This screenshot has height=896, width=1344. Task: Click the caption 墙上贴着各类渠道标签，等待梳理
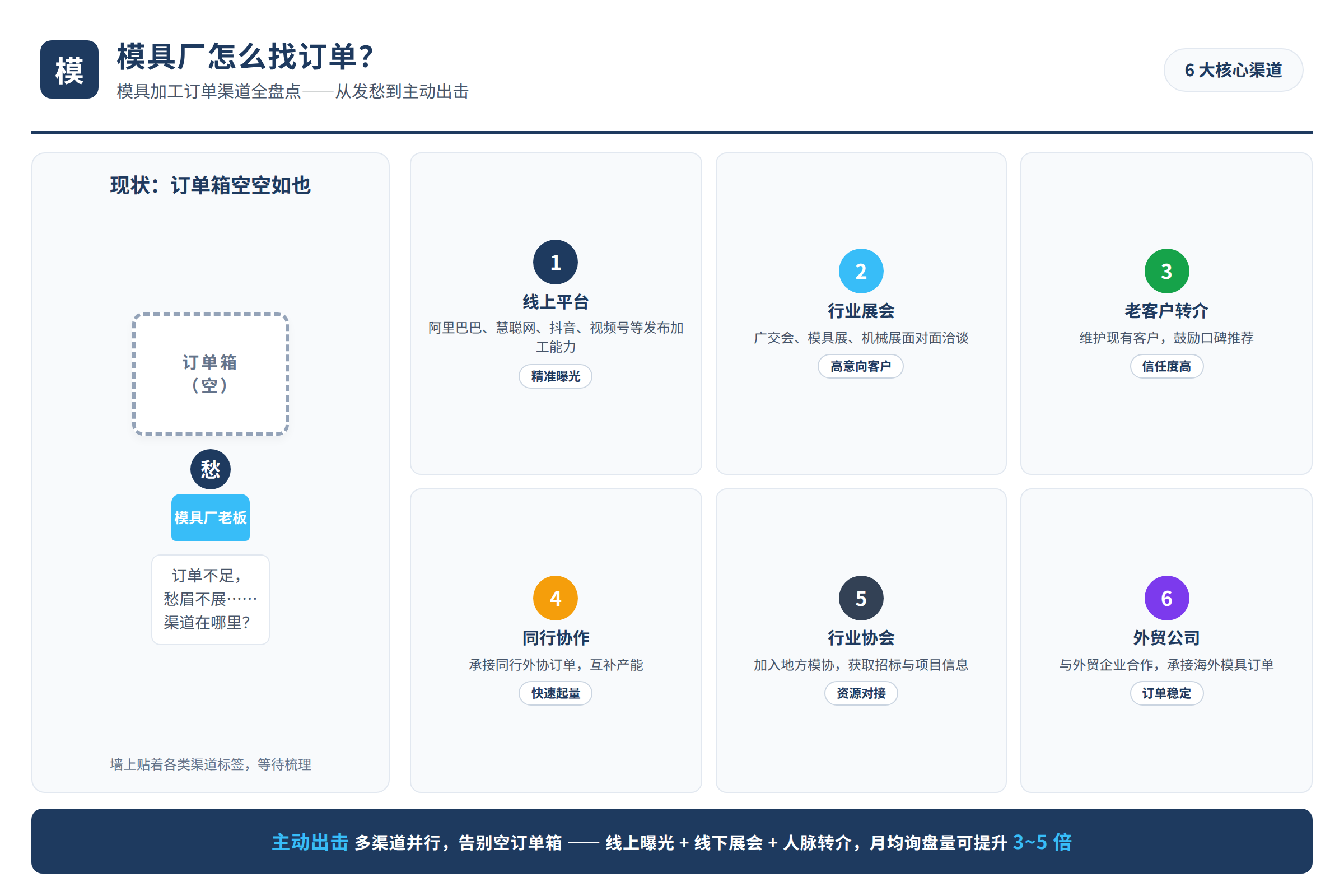[x=211, y=764]
